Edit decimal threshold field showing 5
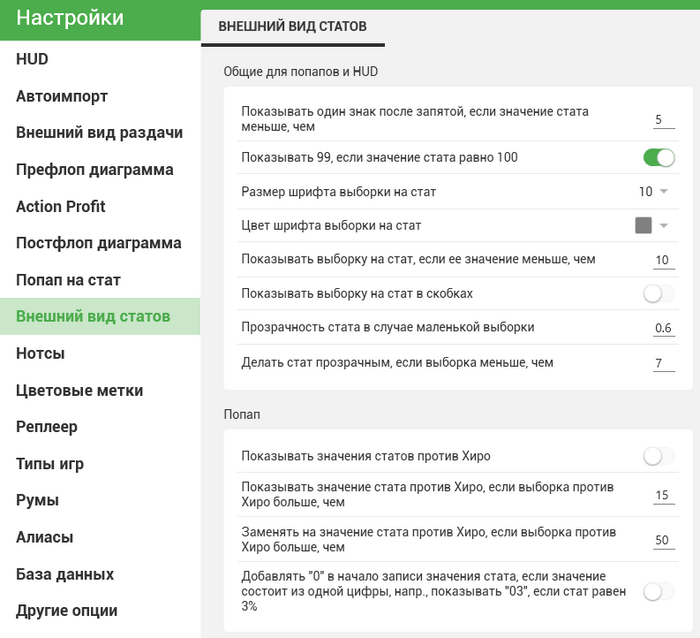 click(x=664, y=120)
